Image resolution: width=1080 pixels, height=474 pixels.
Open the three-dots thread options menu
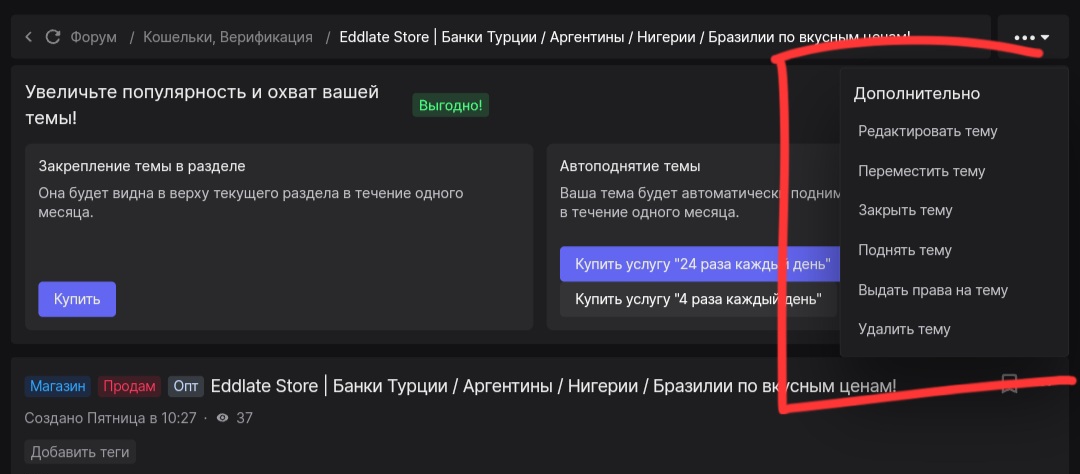[1031, 37]
